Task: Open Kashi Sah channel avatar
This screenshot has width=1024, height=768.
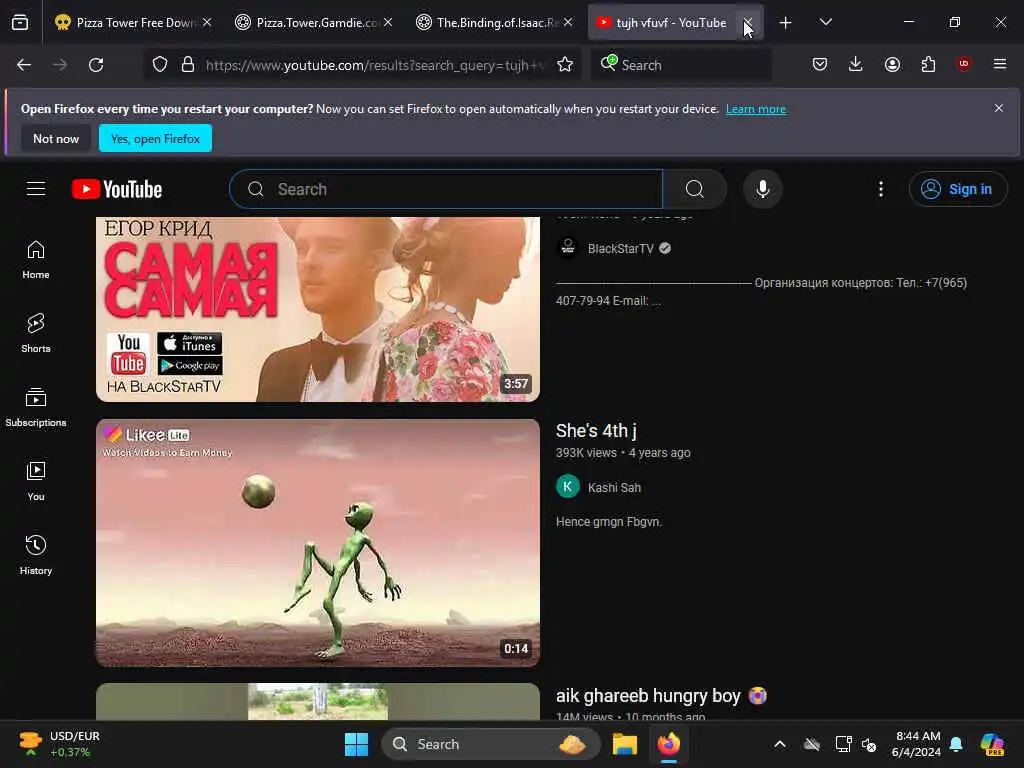Action: point(568,487)
